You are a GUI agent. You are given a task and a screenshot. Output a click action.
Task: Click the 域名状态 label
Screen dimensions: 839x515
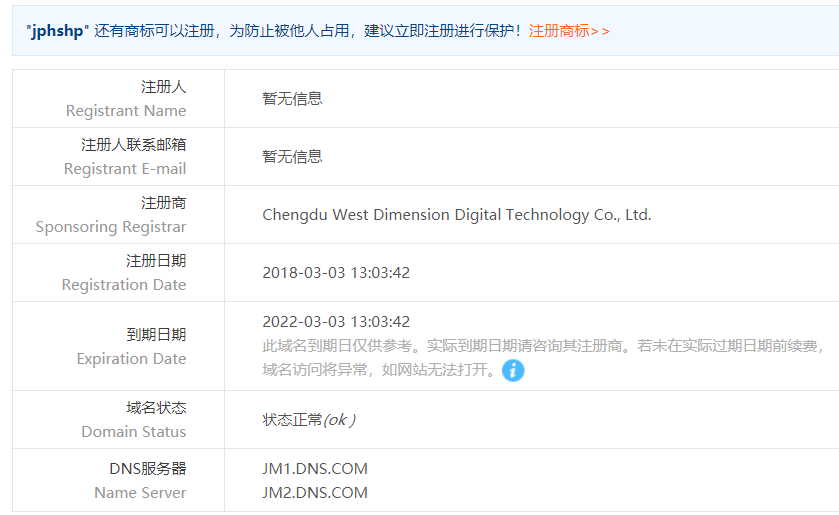click(156, 408)
